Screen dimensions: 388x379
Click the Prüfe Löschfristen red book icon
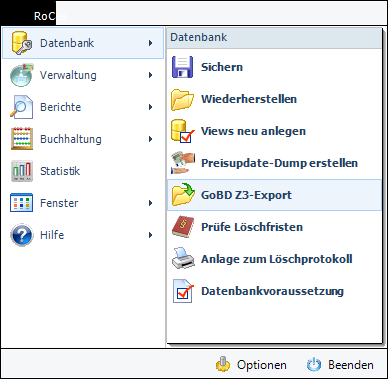click(182, 227)
